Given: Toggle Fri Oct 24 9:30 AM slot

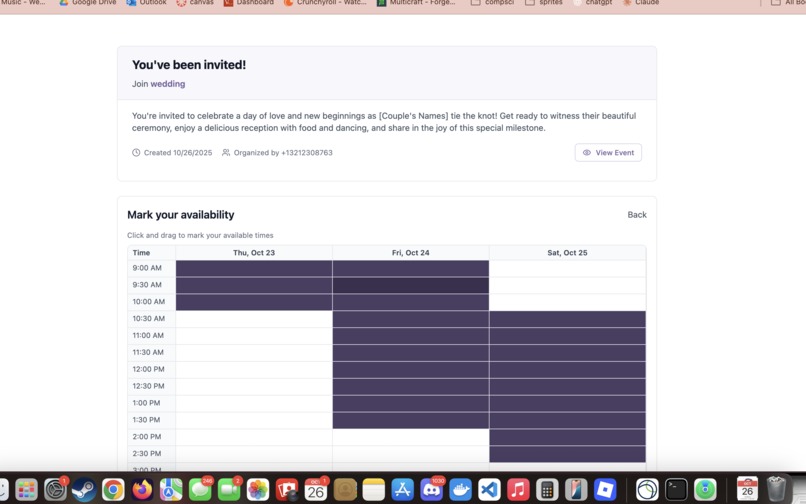Looking at the screenshot, I should pos(411,285).
